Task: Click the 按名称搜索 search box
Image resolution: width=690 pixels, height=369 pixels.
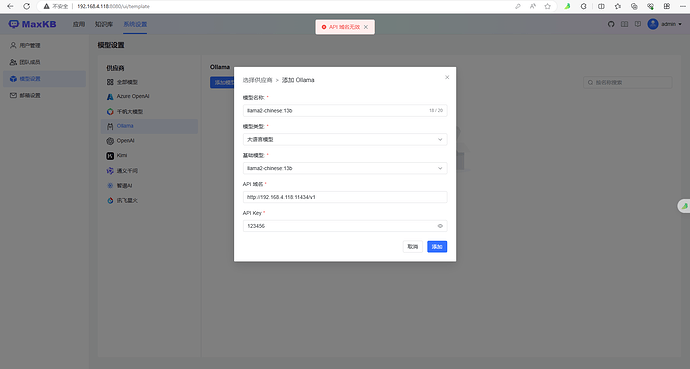Action: [628, 82]
